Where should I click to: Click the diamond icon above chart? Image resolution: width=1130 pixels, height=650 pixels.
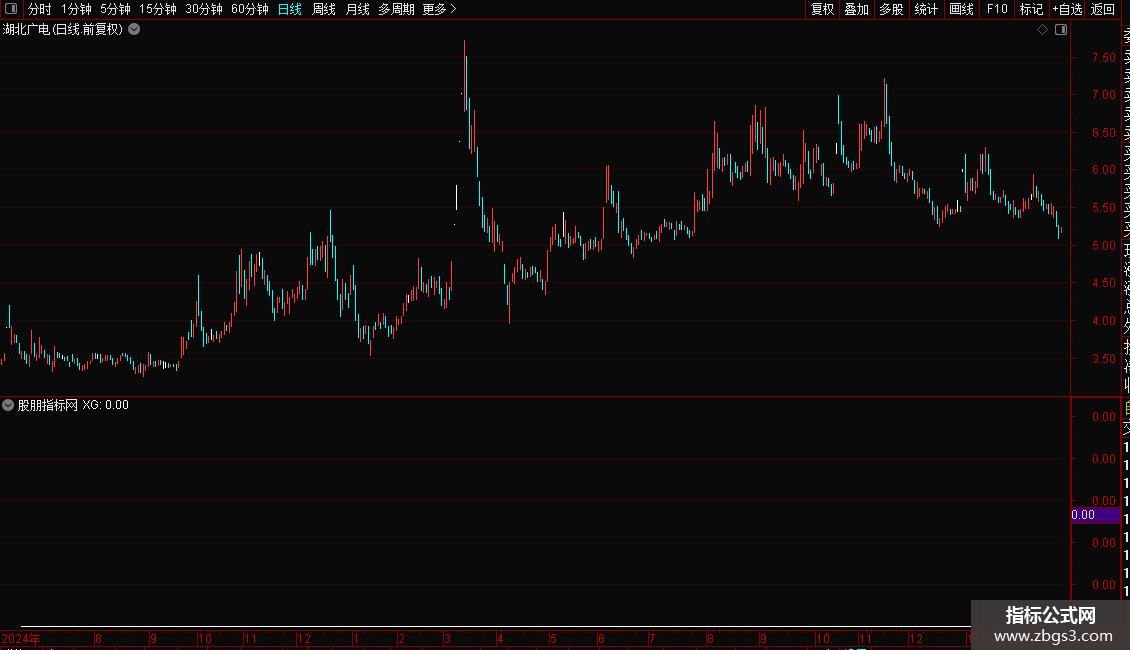(1042, 30)
